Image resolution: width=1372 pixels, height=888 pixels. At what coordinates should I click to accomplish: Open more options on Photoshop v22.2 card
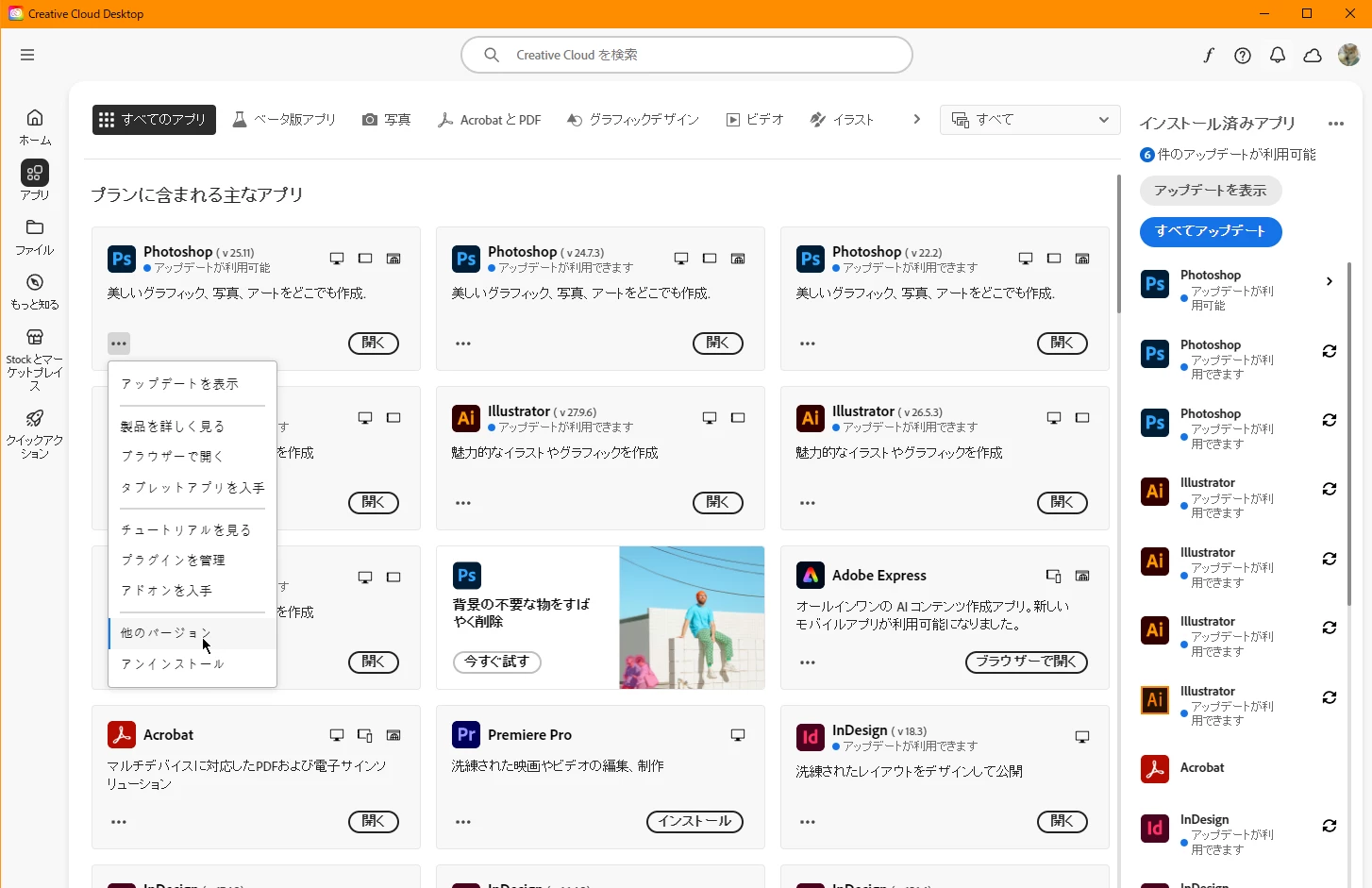pyautogui.click(x=808, y=343)
